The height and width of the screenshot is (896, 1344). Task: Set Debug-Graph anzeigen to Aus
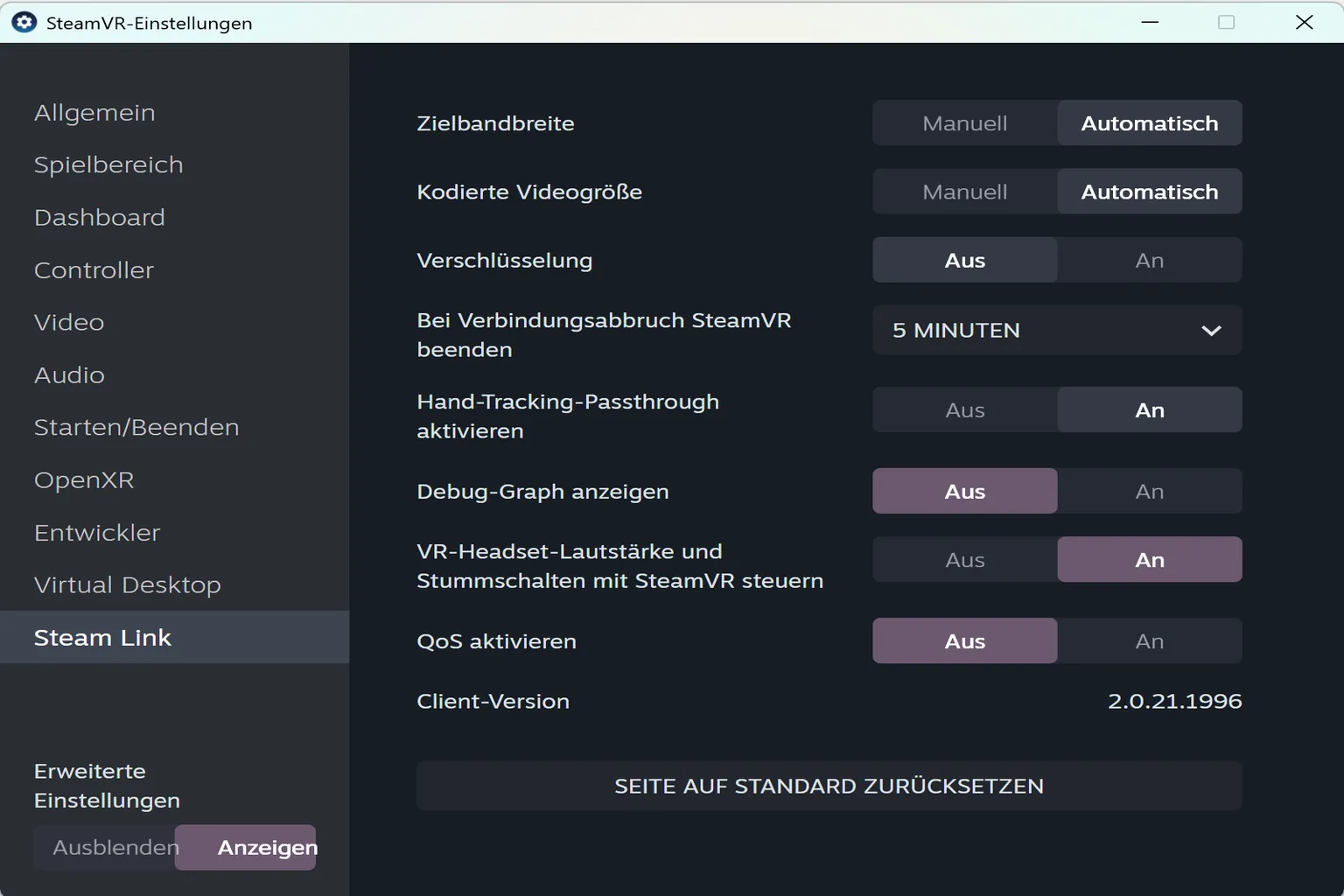[x=965, y=492]
